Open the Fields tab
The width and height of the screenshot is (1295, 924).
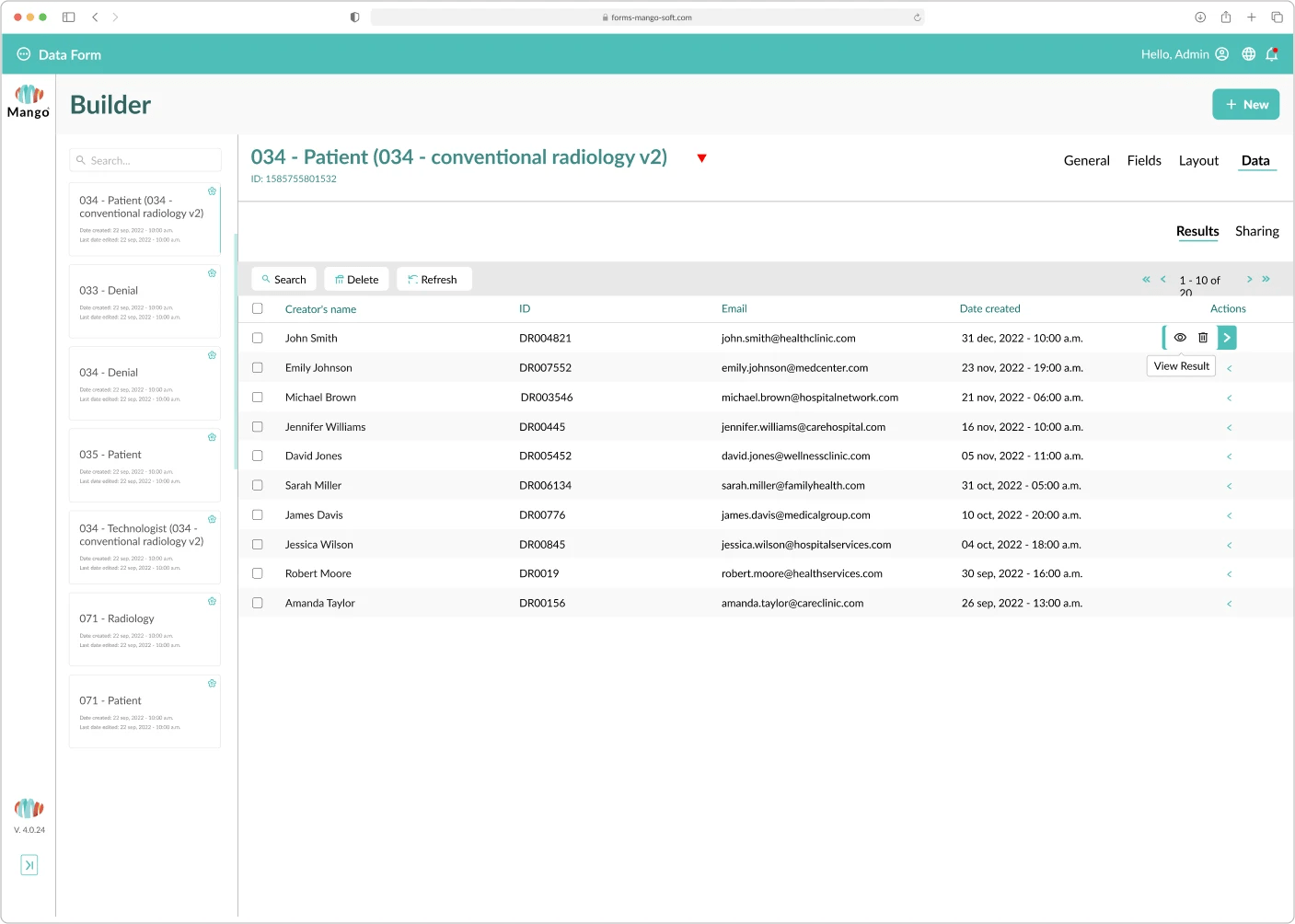[1144, 160]
